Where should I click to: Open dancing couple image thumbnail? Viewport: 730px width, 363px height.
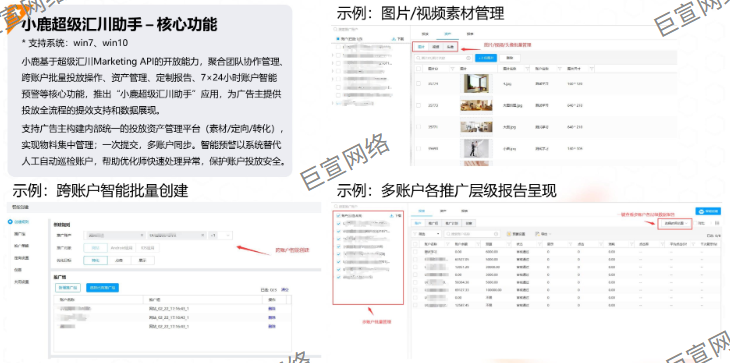[475, 148]
